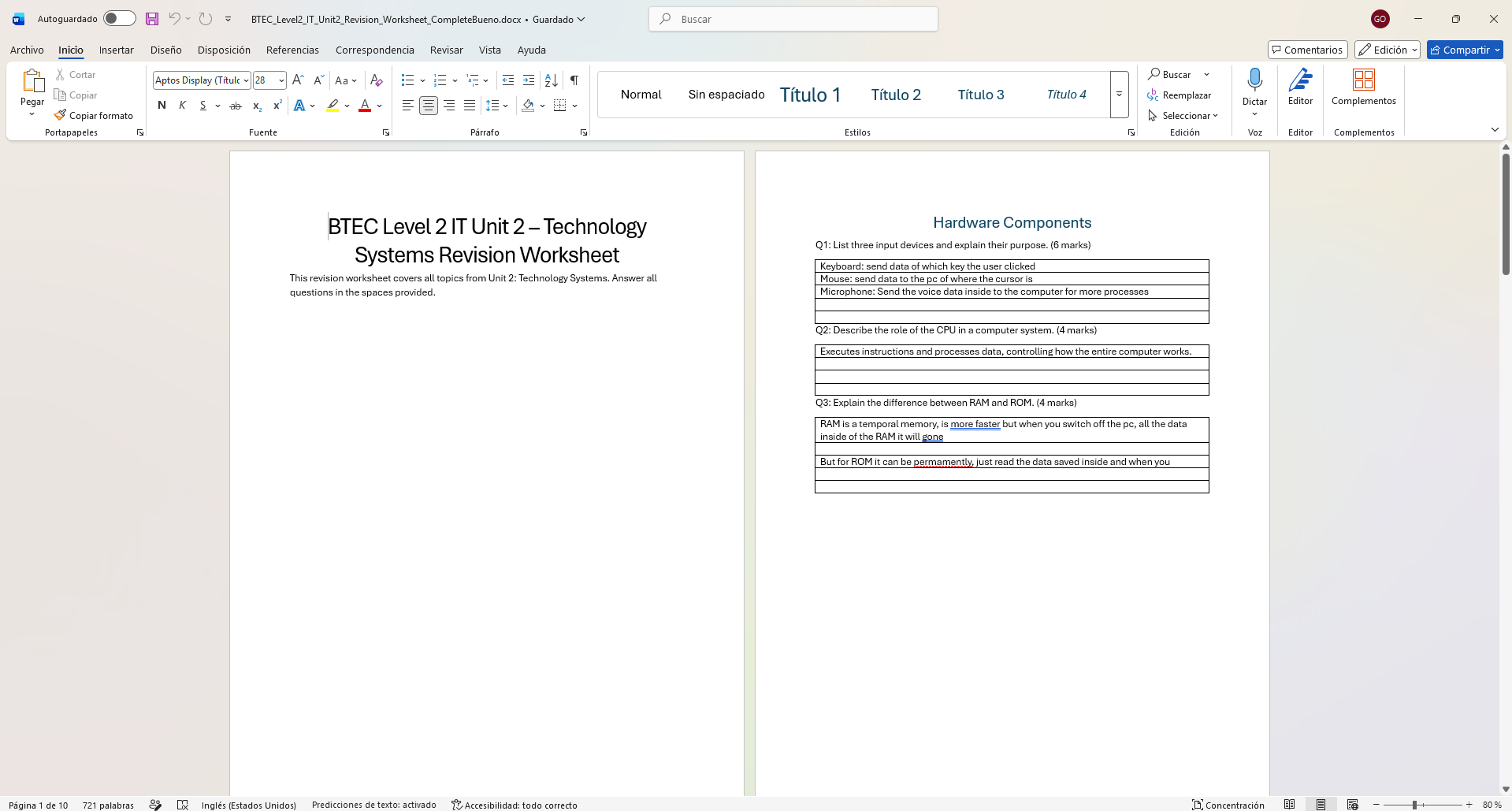Click the shading paint bucket icon

click(528, 105)
